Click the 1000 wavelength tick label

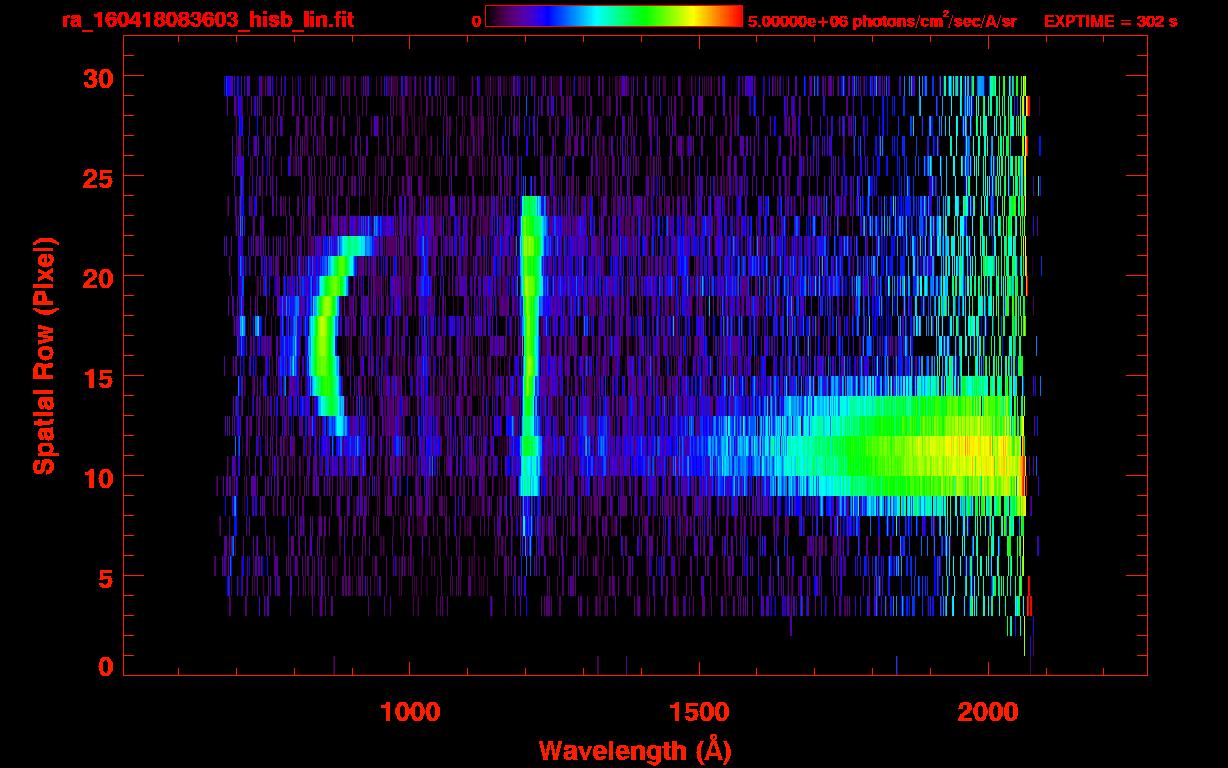(x=410, y=712)
